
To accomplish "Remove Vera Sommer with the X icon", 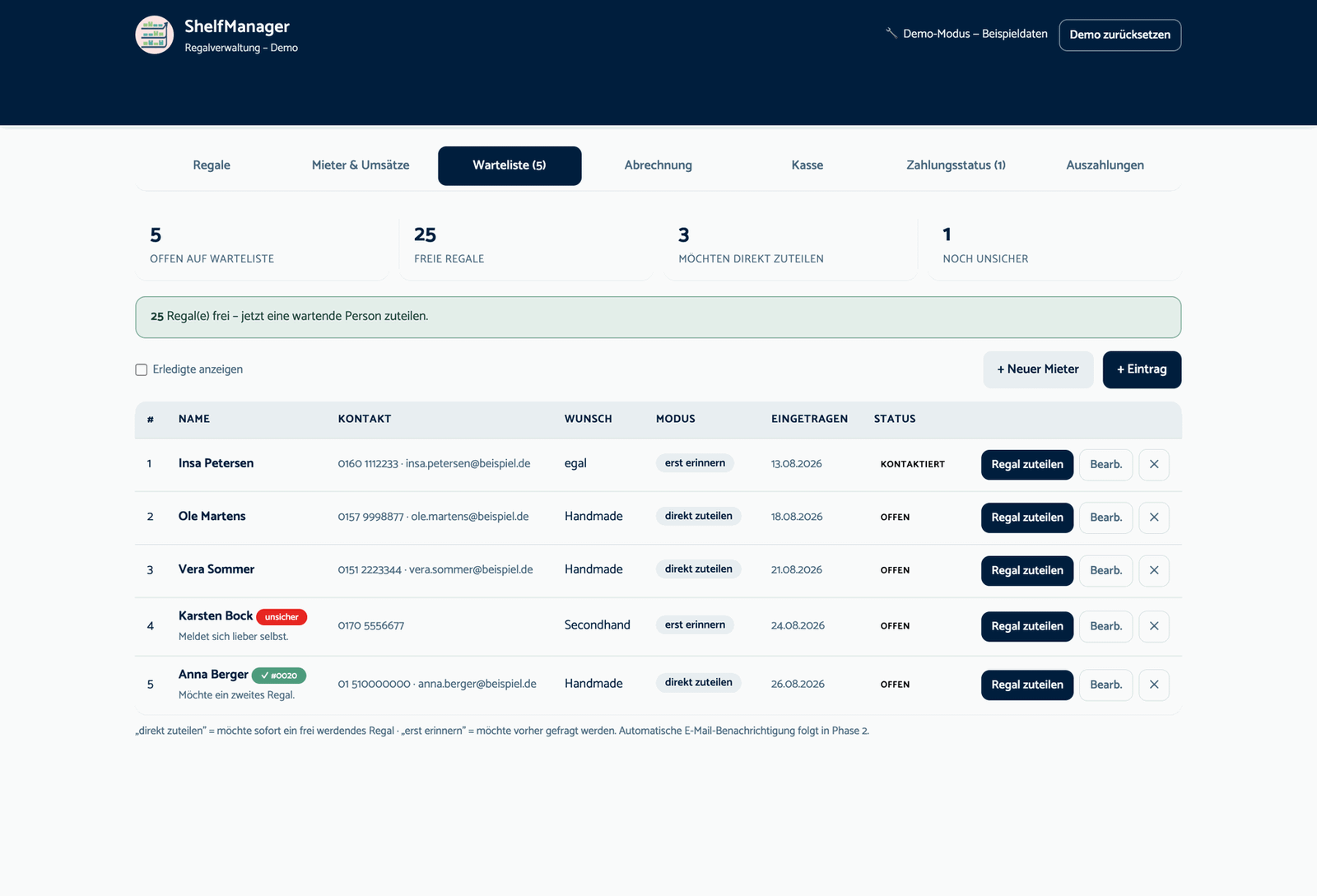I will click(x=1154, y=570).
